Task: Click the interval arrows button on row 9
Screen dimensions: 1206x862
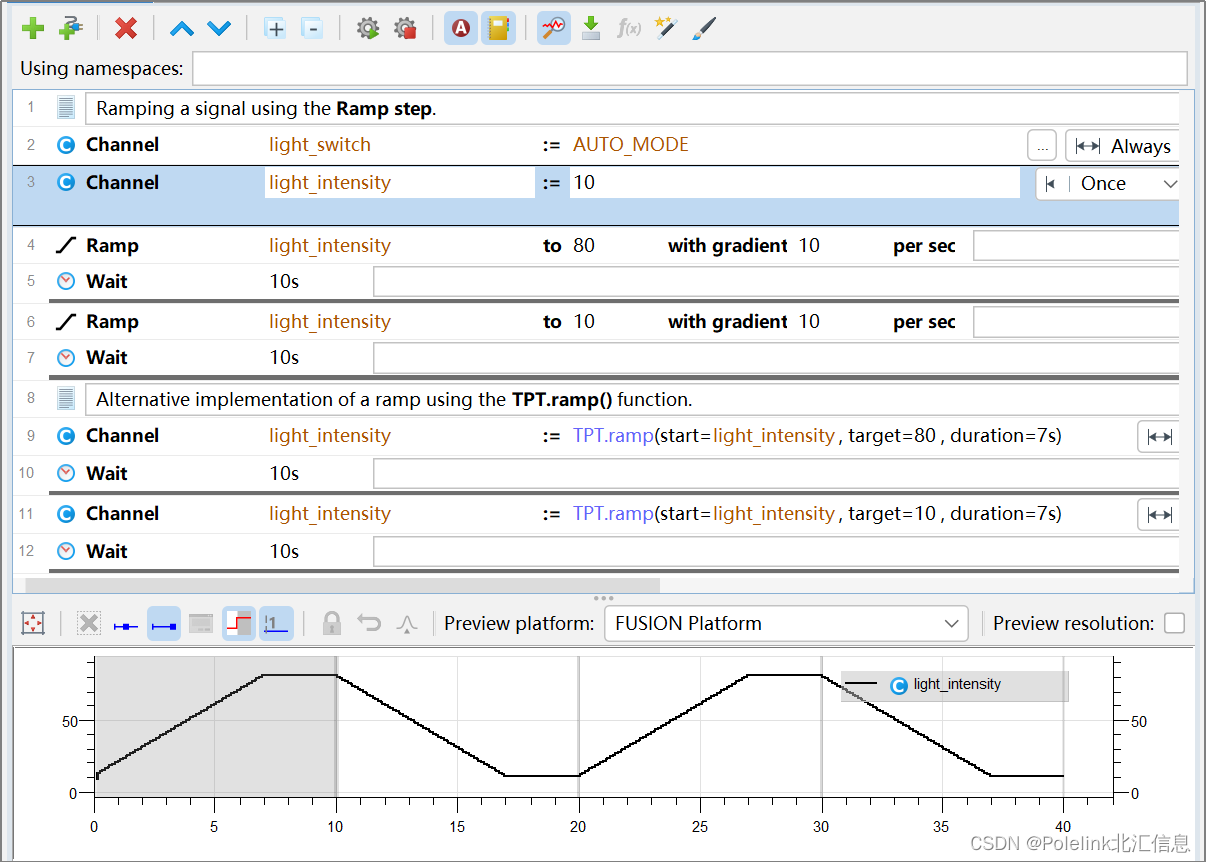Action: tap(1159, 436)
